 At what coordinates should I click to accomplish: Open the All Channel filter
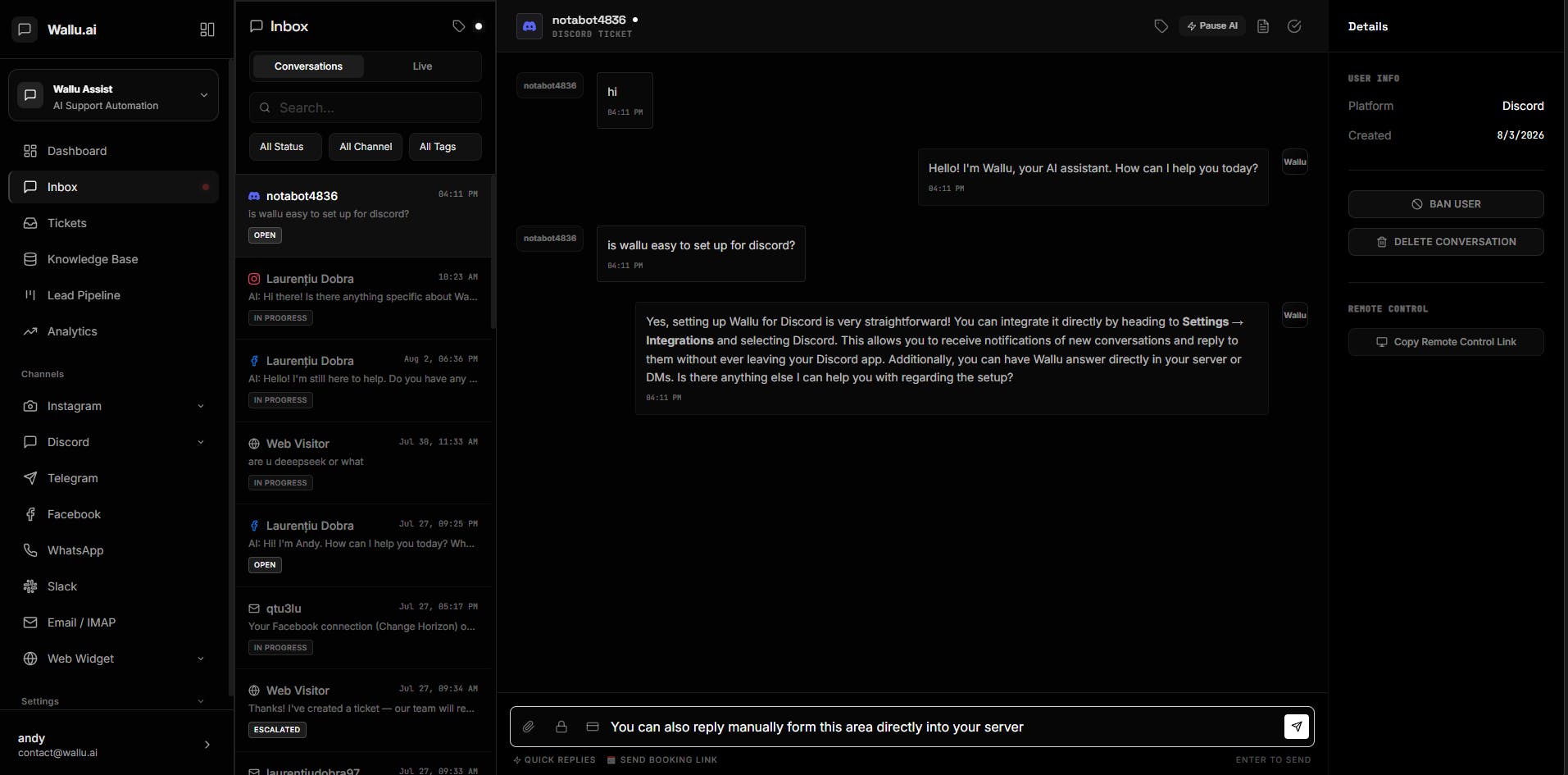tap(366, 147)
